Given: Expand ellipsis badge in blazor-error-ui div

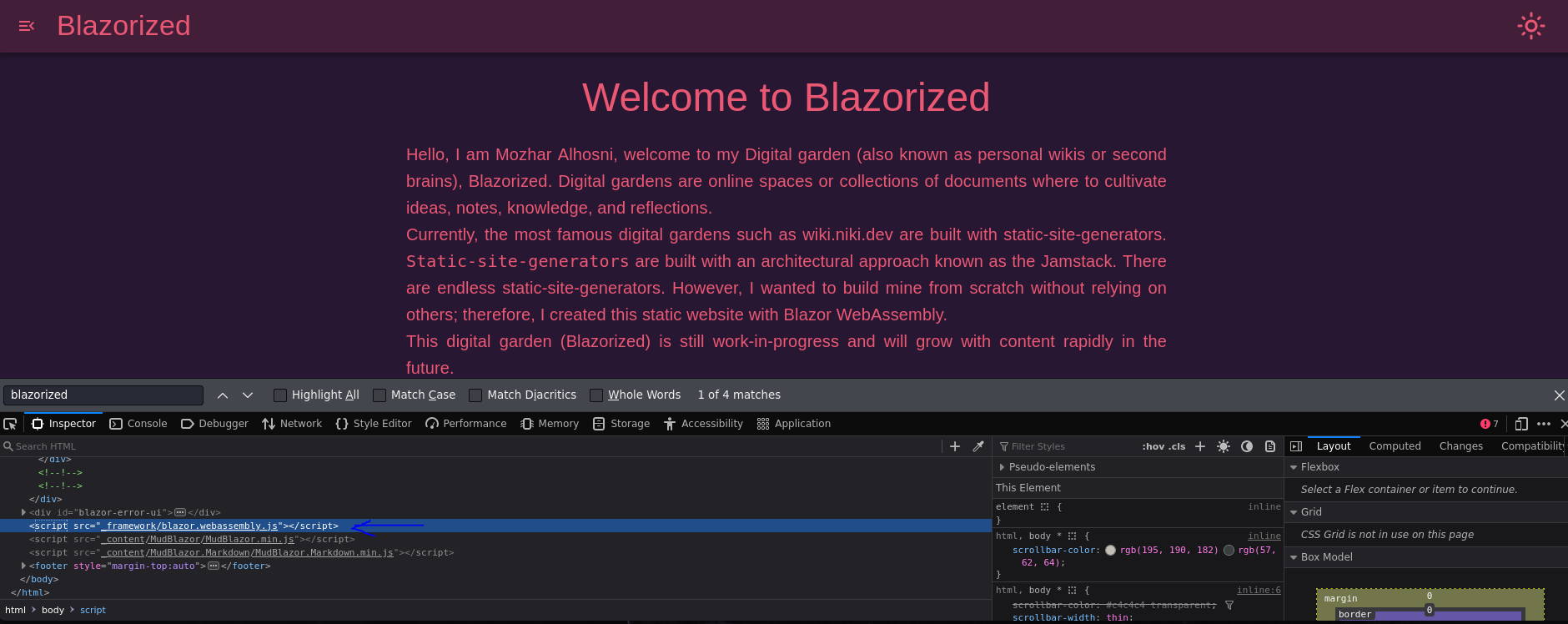Looking at the screenshot, I should 180,512.
